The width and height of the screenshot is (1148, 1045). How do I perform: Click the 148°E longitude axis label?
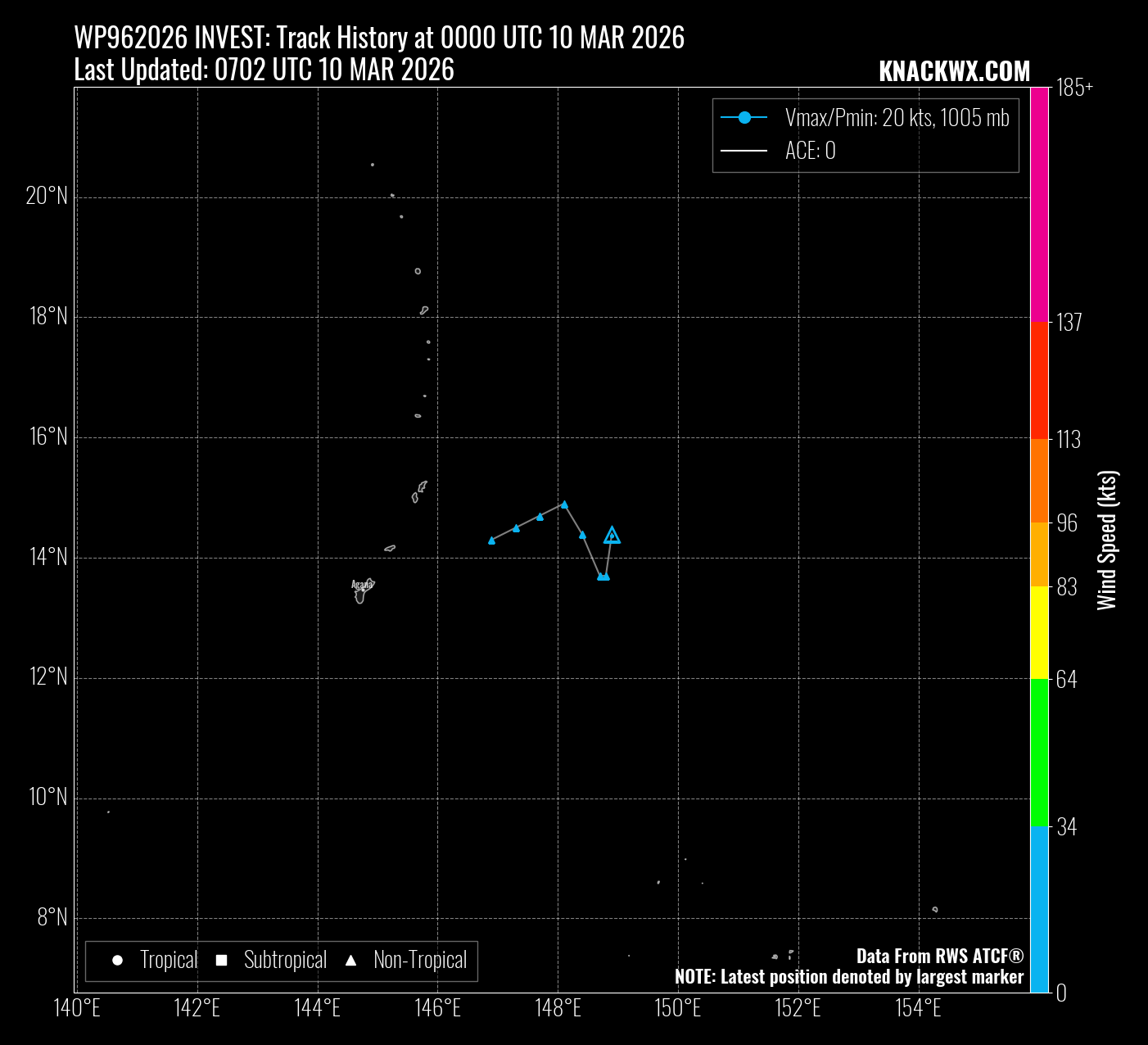click(558, 1007)
